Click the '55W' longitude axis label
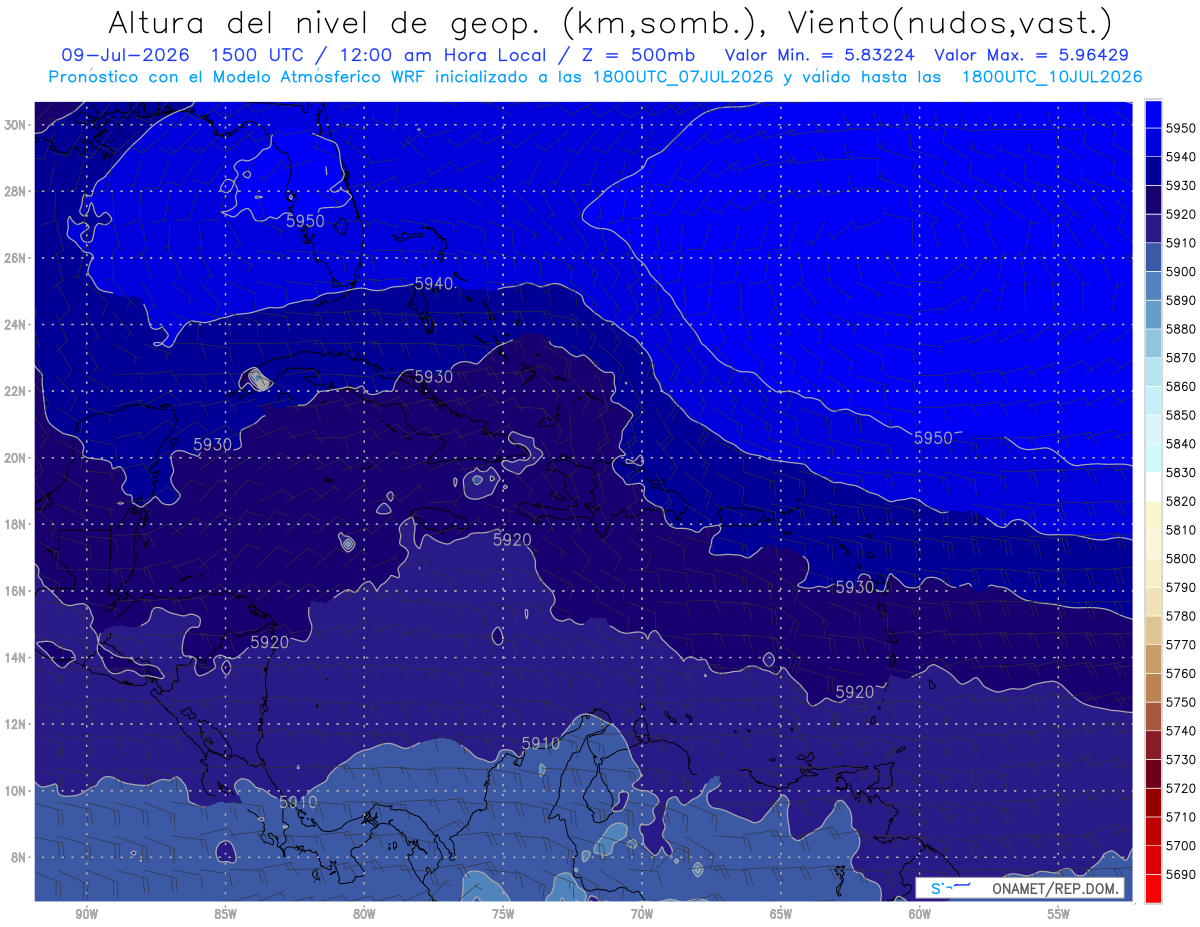 click(1058, 915)
